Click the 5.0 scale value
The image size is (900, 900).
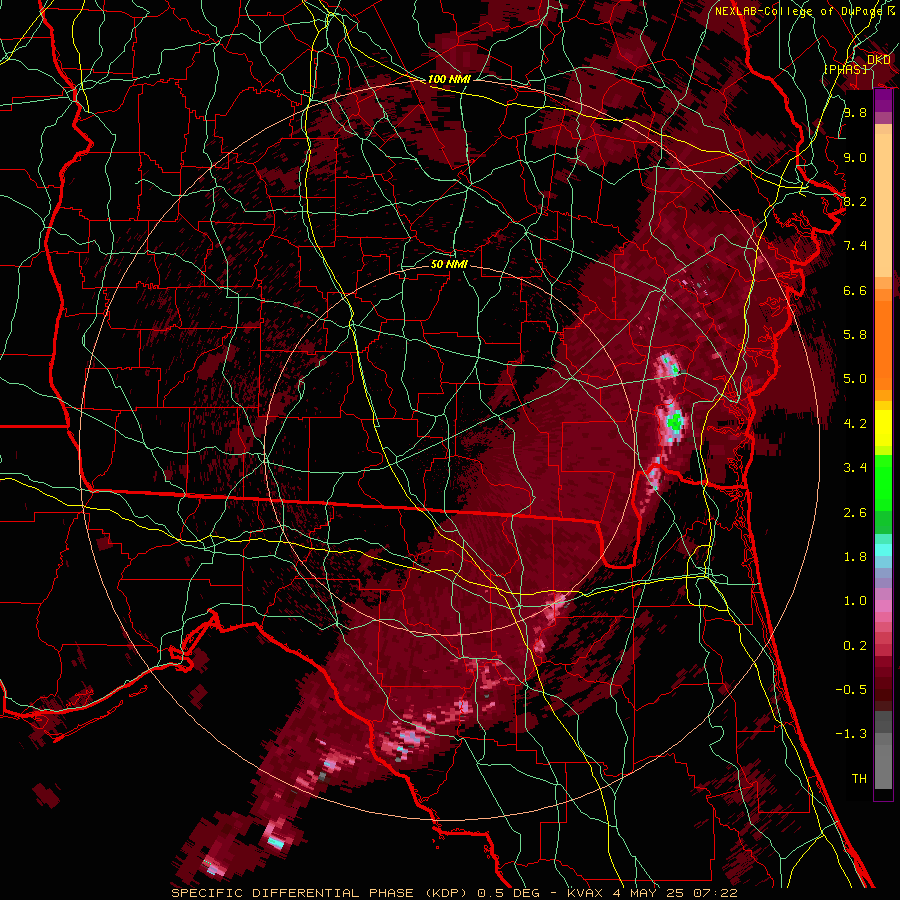coord(855,379)
